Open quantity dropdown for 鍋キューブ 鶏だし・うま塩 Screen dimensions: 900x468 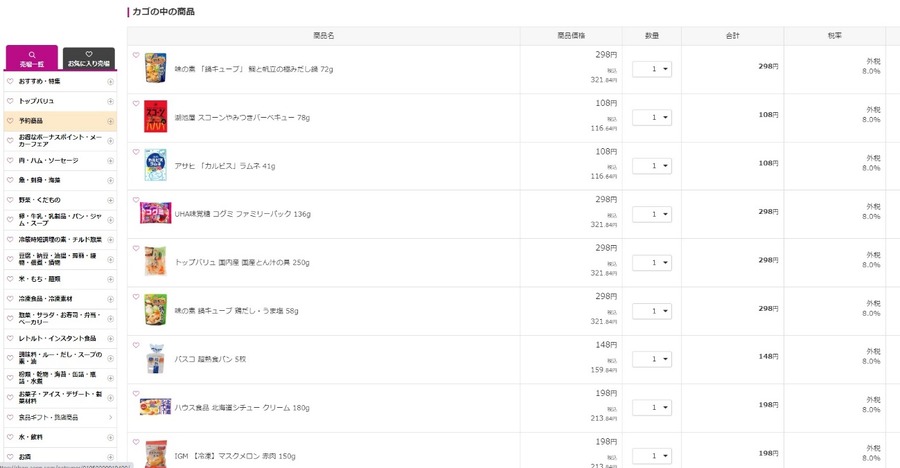point(652,311)
